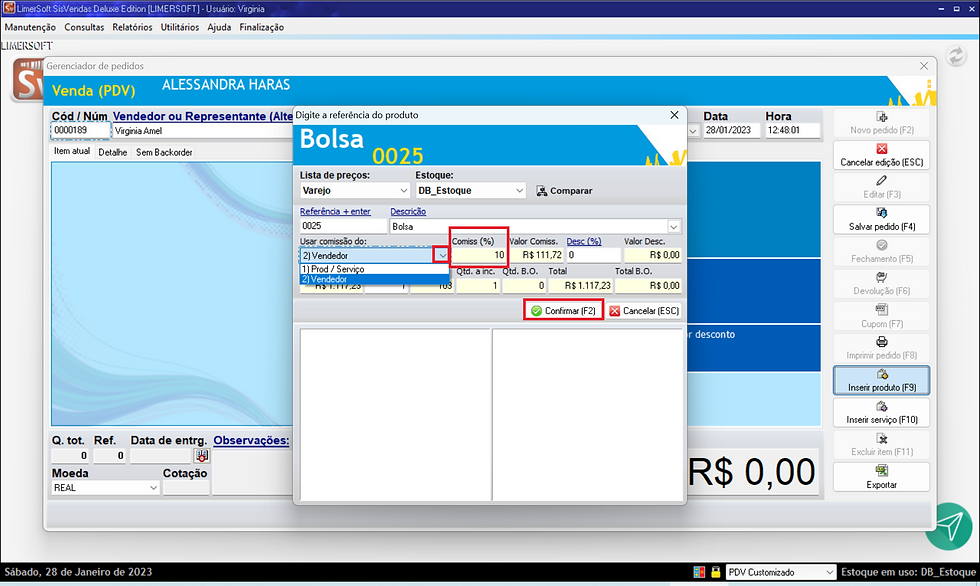Image resolution: width=980 pixels, height=586 pixels.
Task: Click Imprimir pedido (F8) printer button
Action: 881,348
